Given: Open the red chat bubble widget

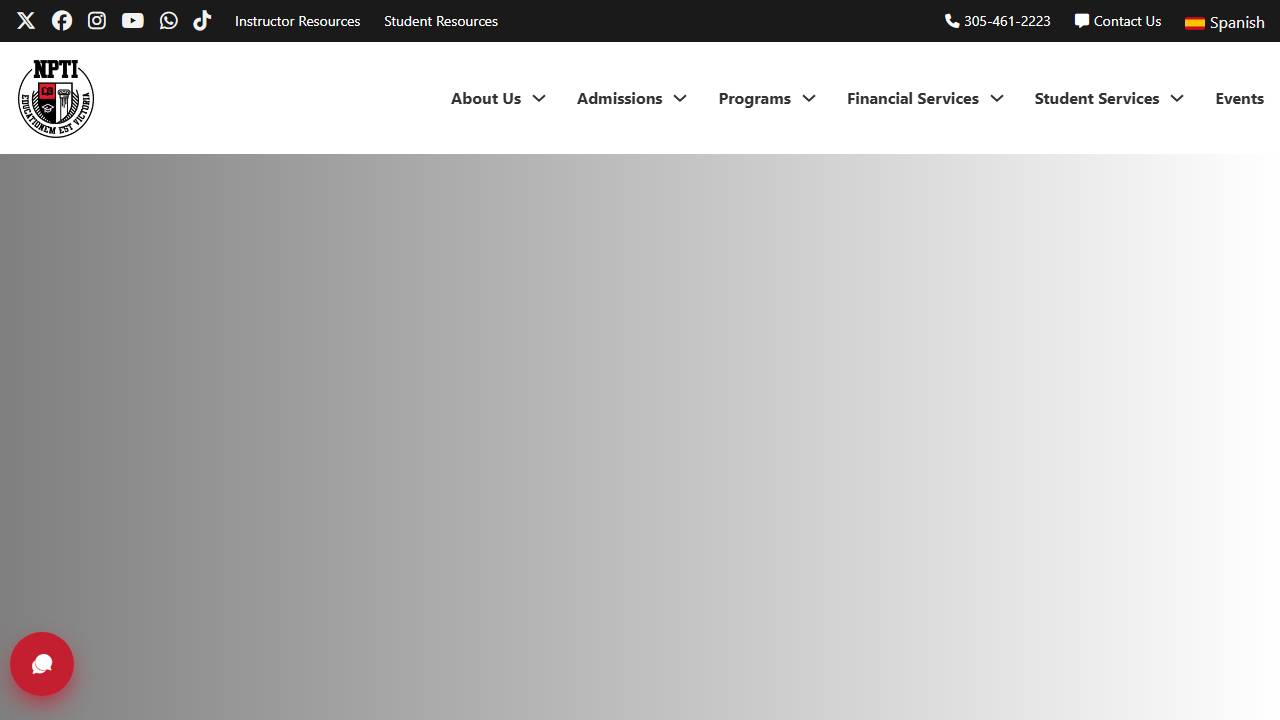Looking at the screenshot, I should [x=42, y=664].
